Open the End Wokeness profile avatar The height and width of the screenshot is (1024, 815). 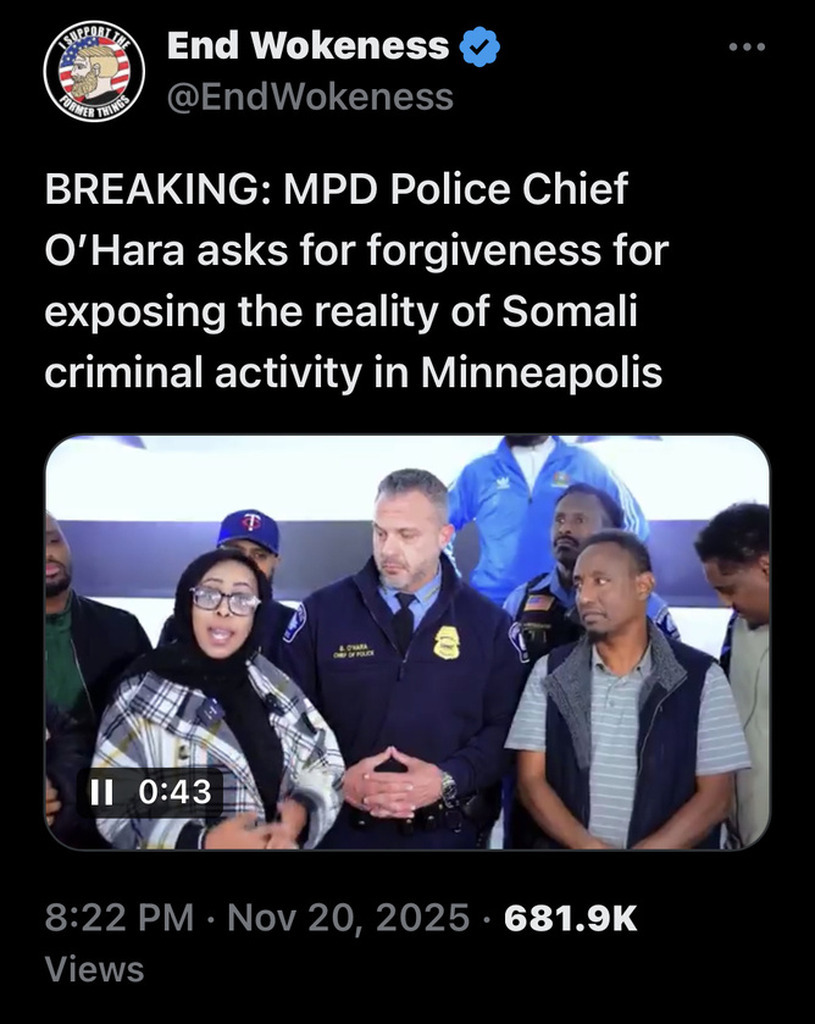coord(94,72)
